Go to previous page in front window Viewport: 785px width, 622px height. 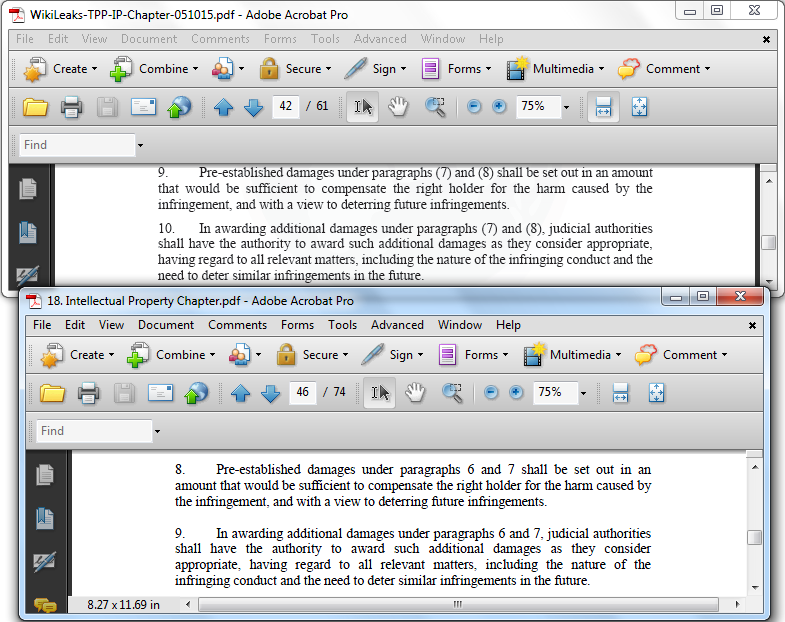[x=240, y=393]
